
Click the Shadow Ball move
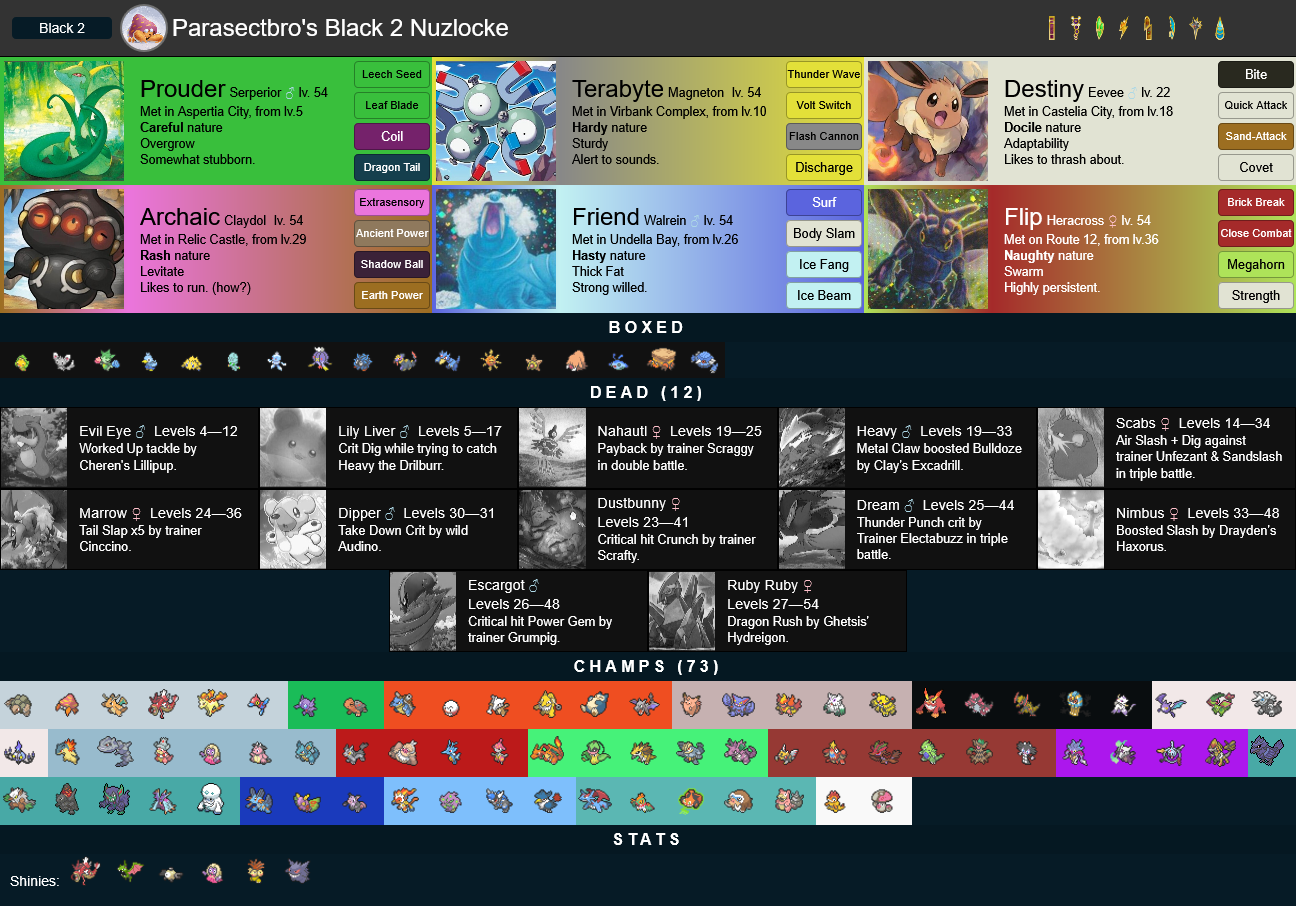392,264
